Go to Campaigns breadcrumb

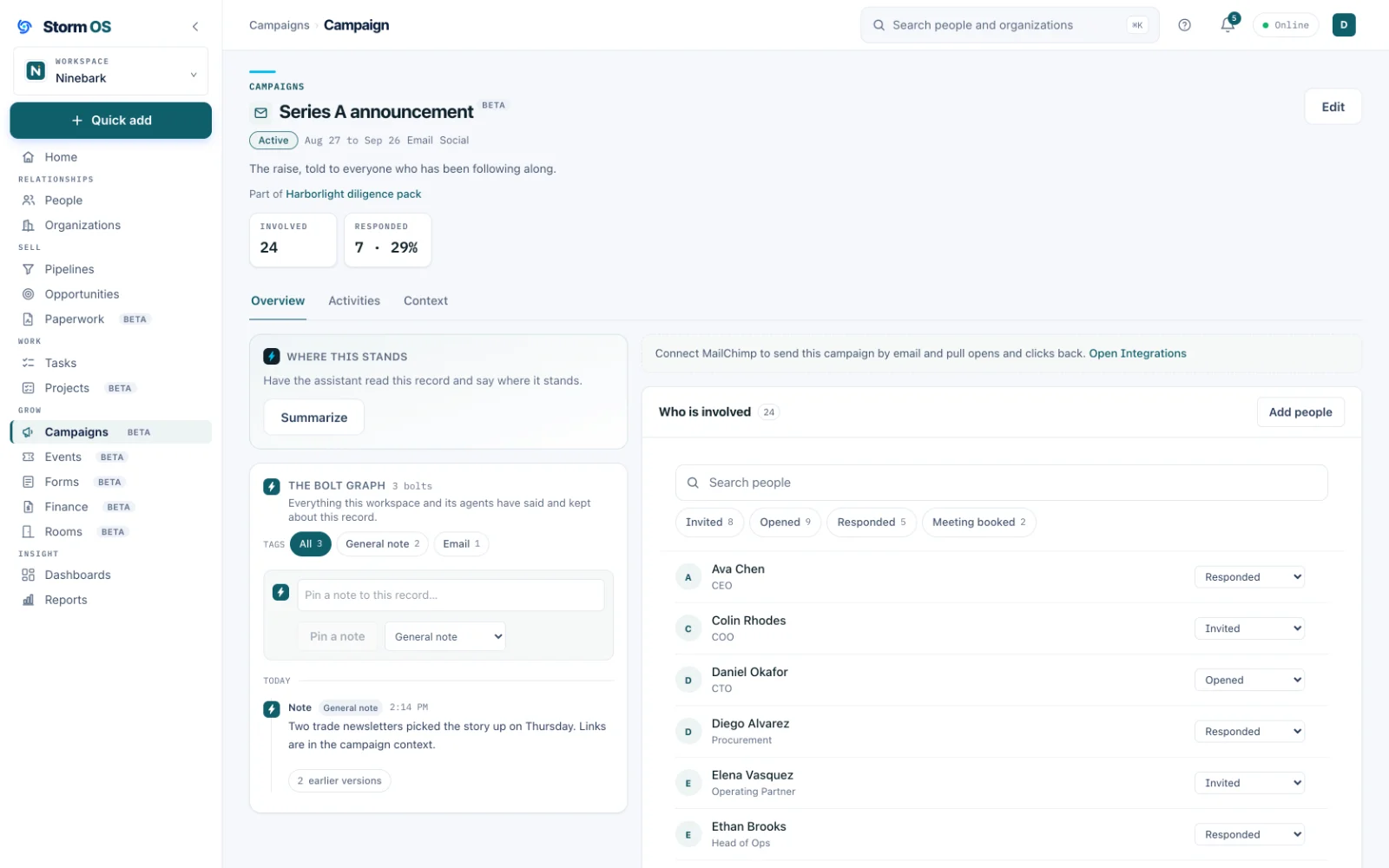click(279, 25)
